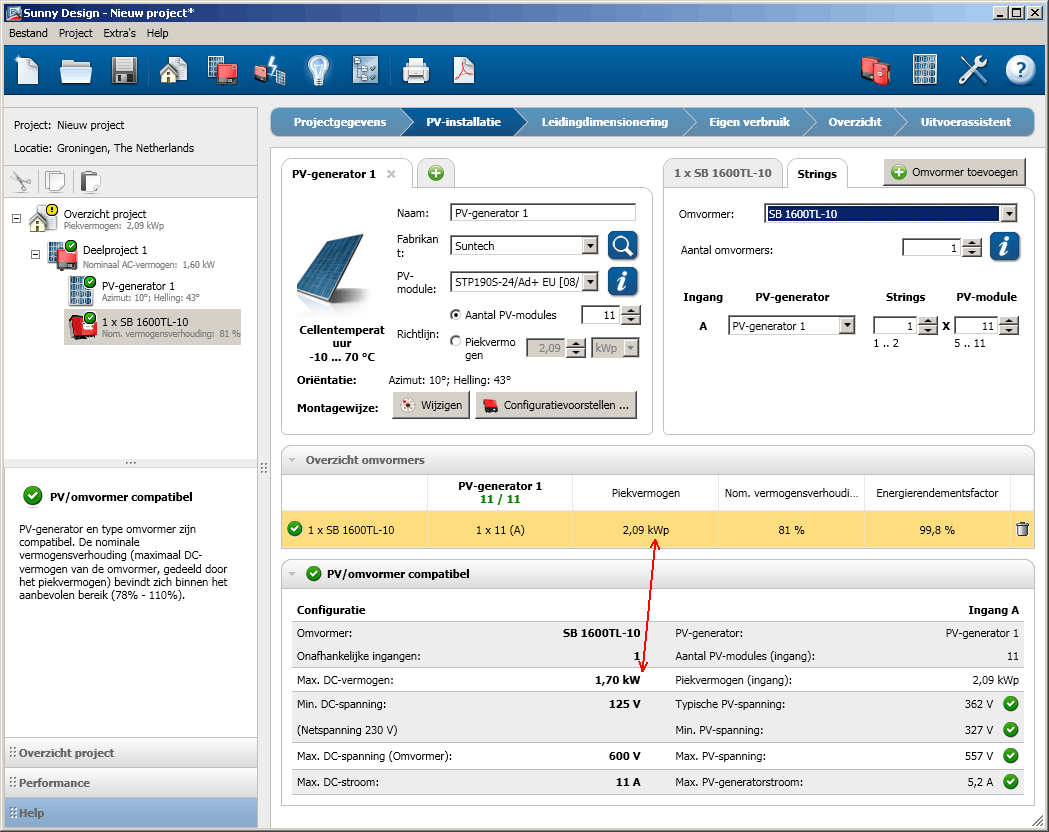The width and height of the screenshot is (1049, 832).
Task: Switch to the 1 x SB 1600TL-10 tab
Action: click(x=723, y=173)
